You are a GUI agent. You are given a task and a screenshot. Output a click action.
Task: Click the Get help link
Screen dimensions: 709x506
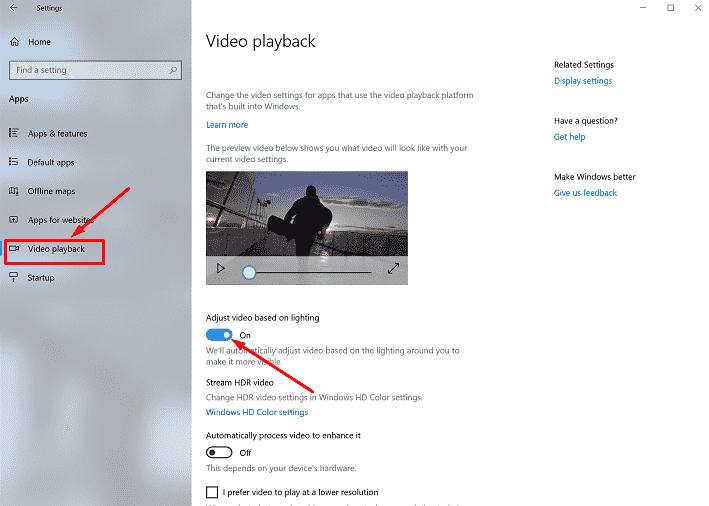click(569, 137)
